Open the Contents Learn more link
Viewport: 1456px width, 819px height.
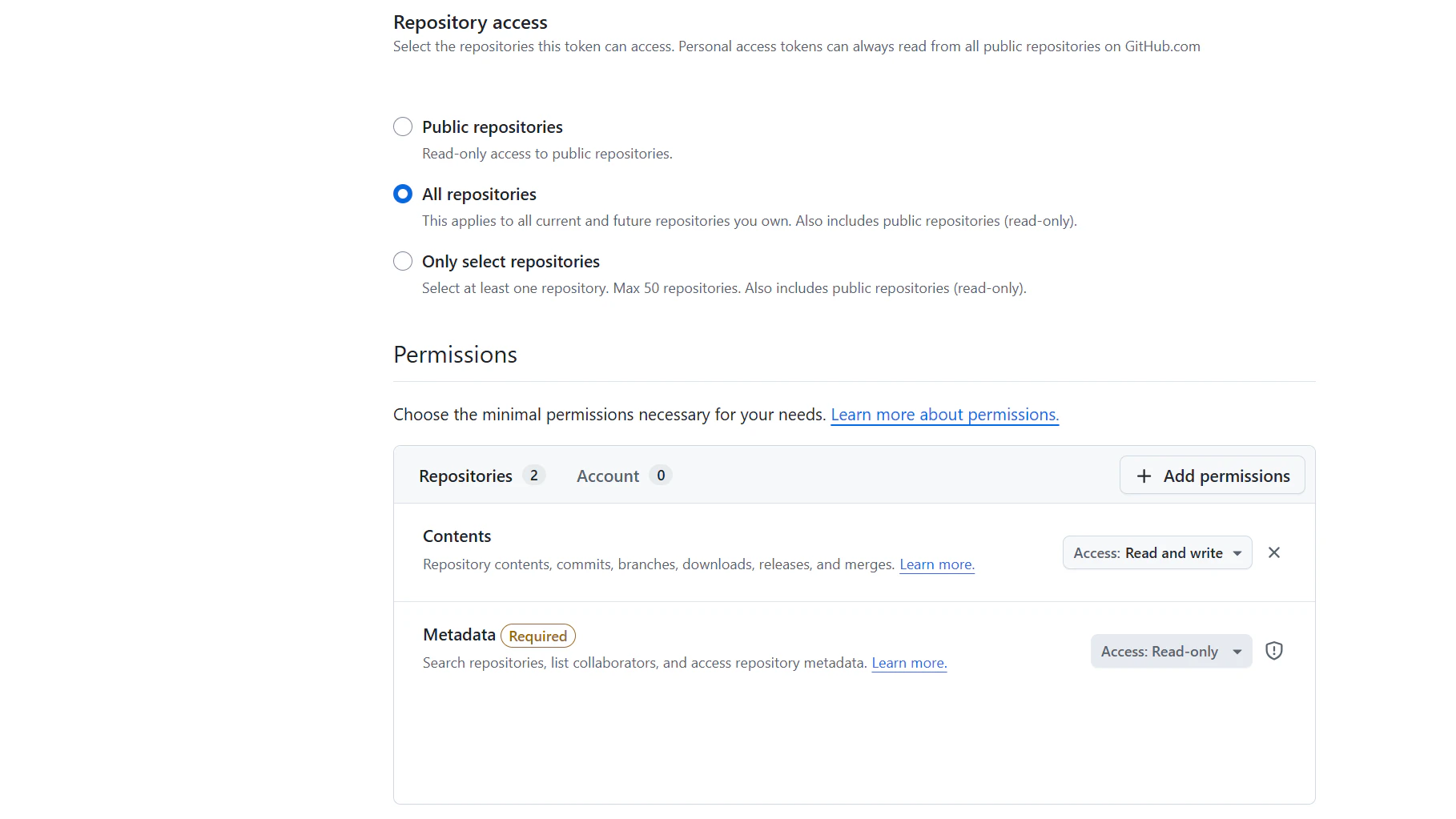[x=937, y=564]
